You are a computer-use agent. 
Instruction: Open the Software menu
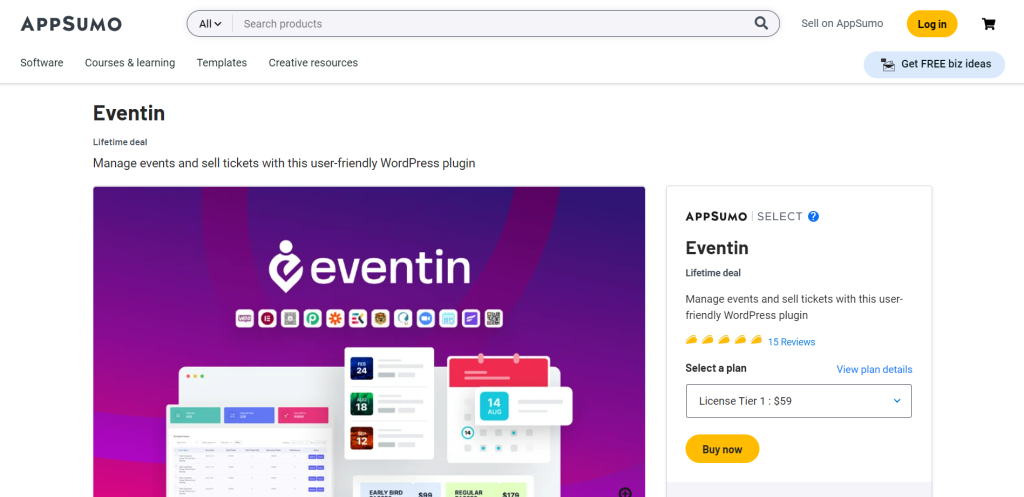(42, 63)
